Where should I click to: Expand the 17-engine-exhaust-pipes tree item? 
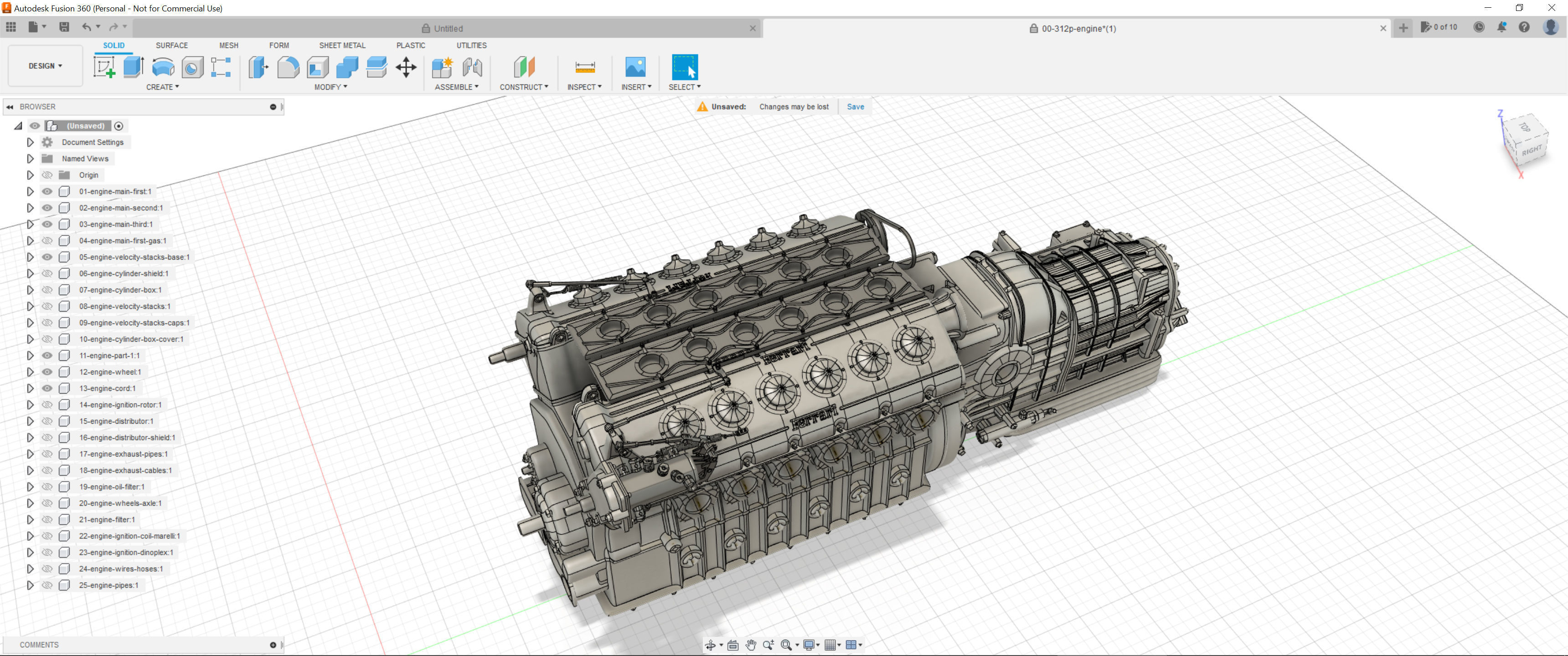pos(30,454)
